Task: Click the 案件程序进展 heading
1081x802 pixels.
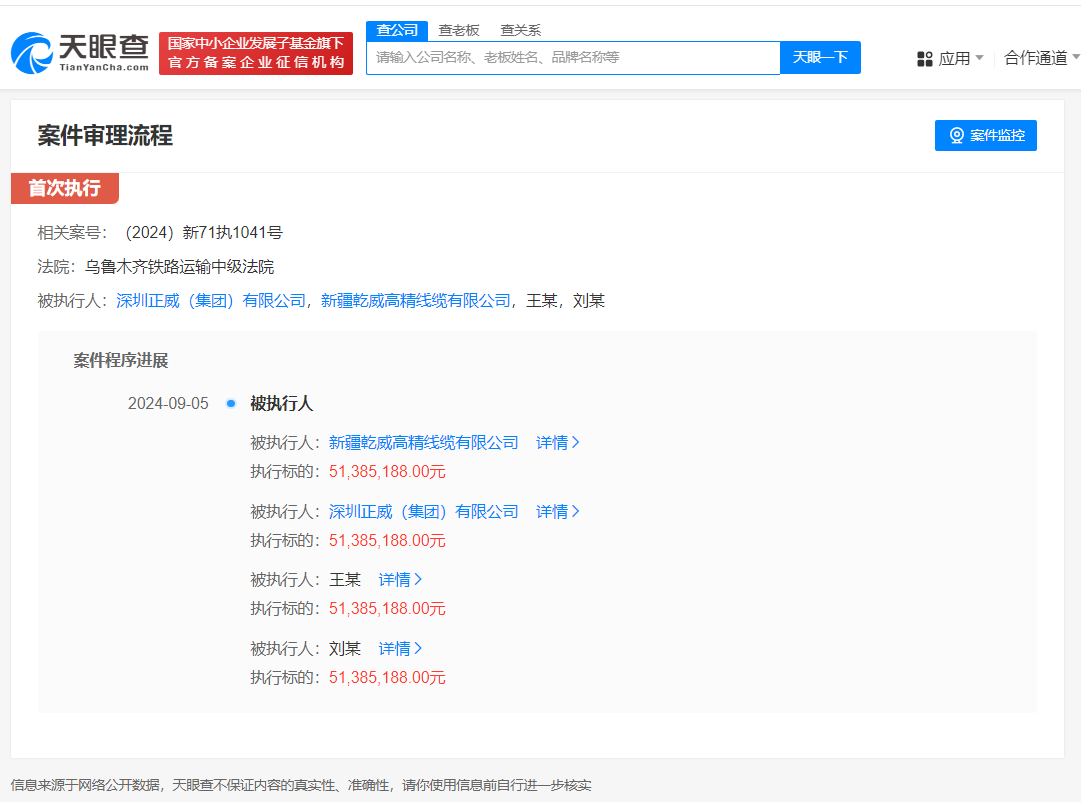Action: click(x=121, y=360)
